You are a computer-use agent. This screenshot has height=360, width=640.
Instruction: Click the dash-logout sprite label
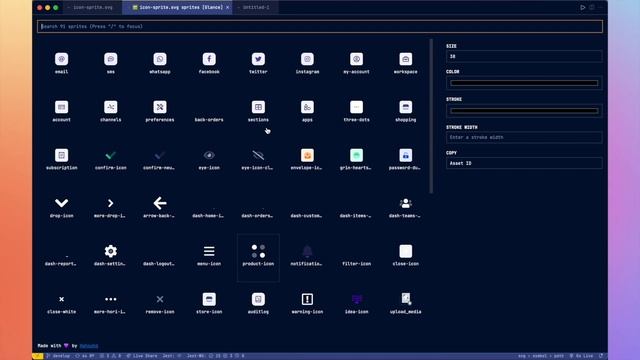pos(159,264)
